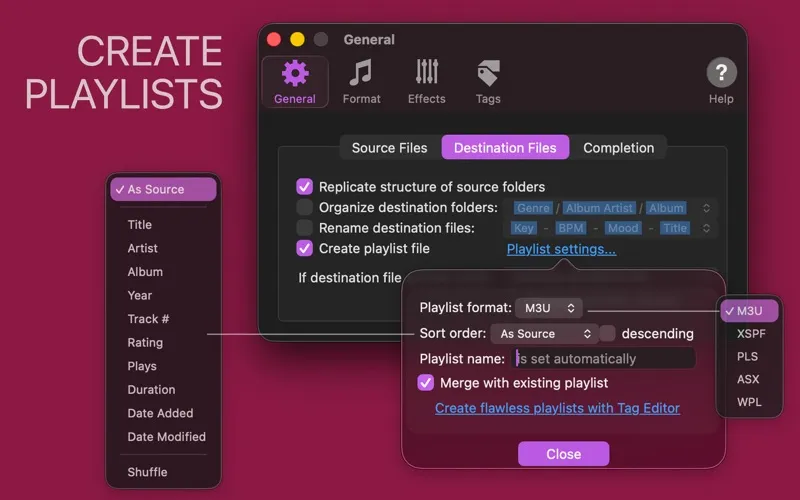The height and width of the screenshot is (500, 800).
Task: Open Playlist settings link
Action: 561,249
